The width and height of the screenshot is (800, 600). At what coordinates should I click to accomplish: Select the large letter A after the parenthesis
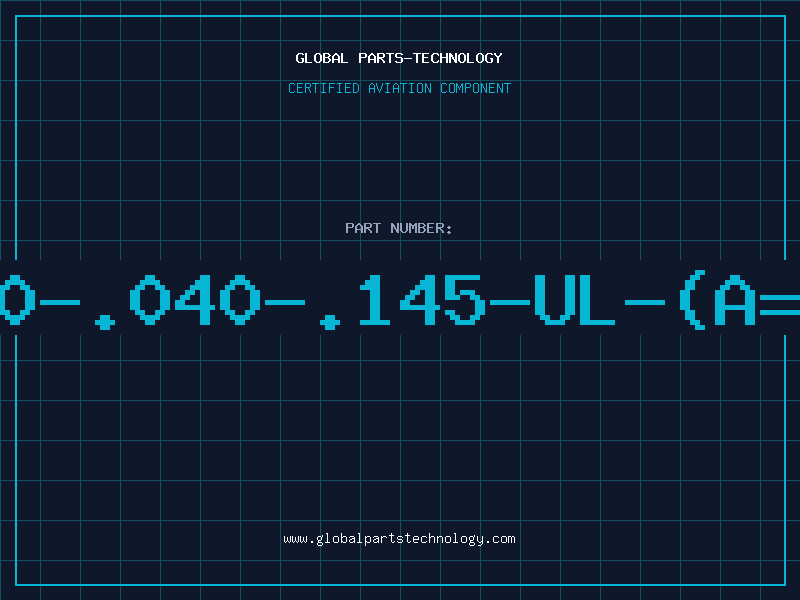tap(735, 299)
